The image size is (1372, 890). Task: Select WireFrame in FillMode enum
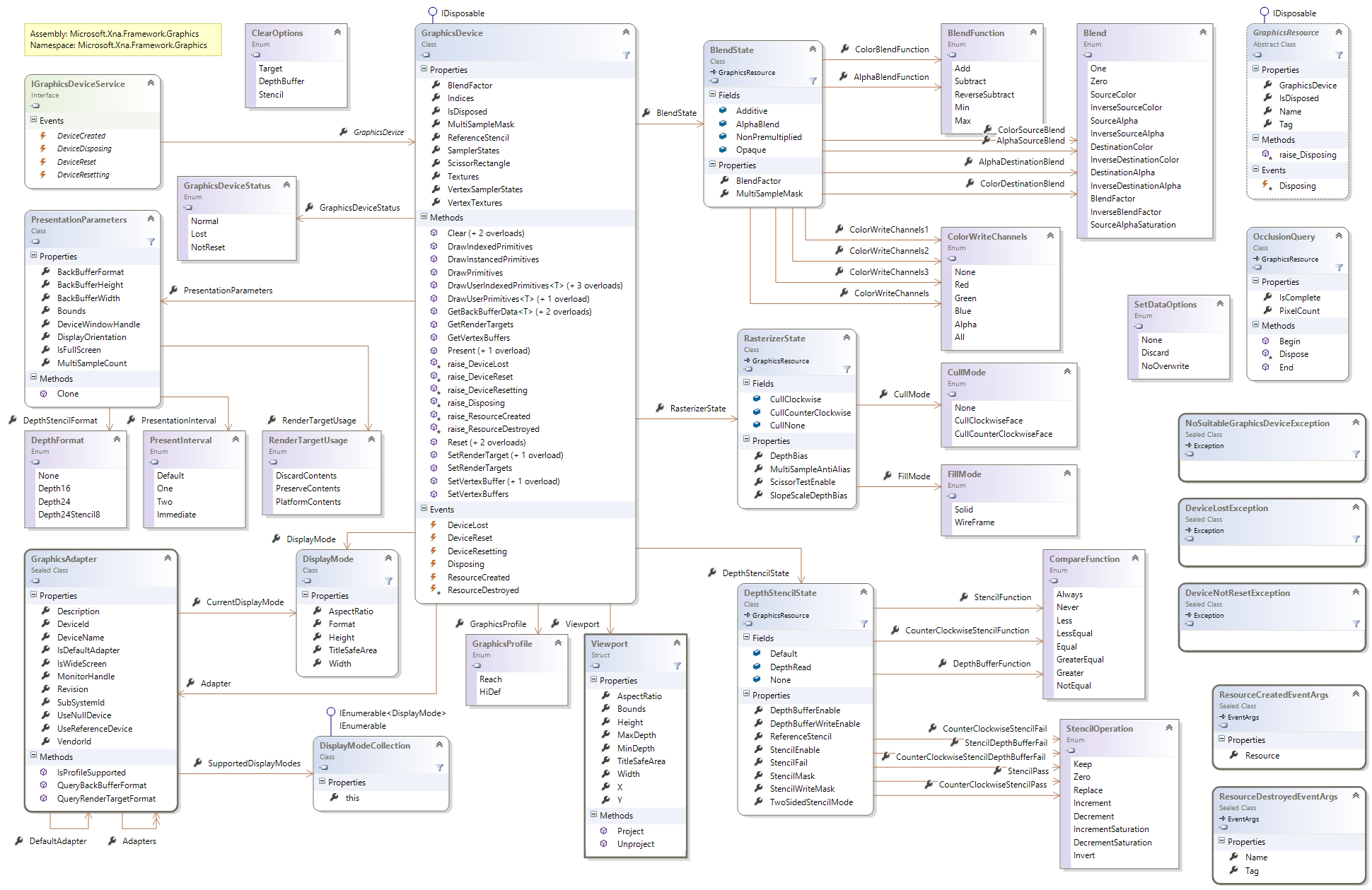(974, 522)
